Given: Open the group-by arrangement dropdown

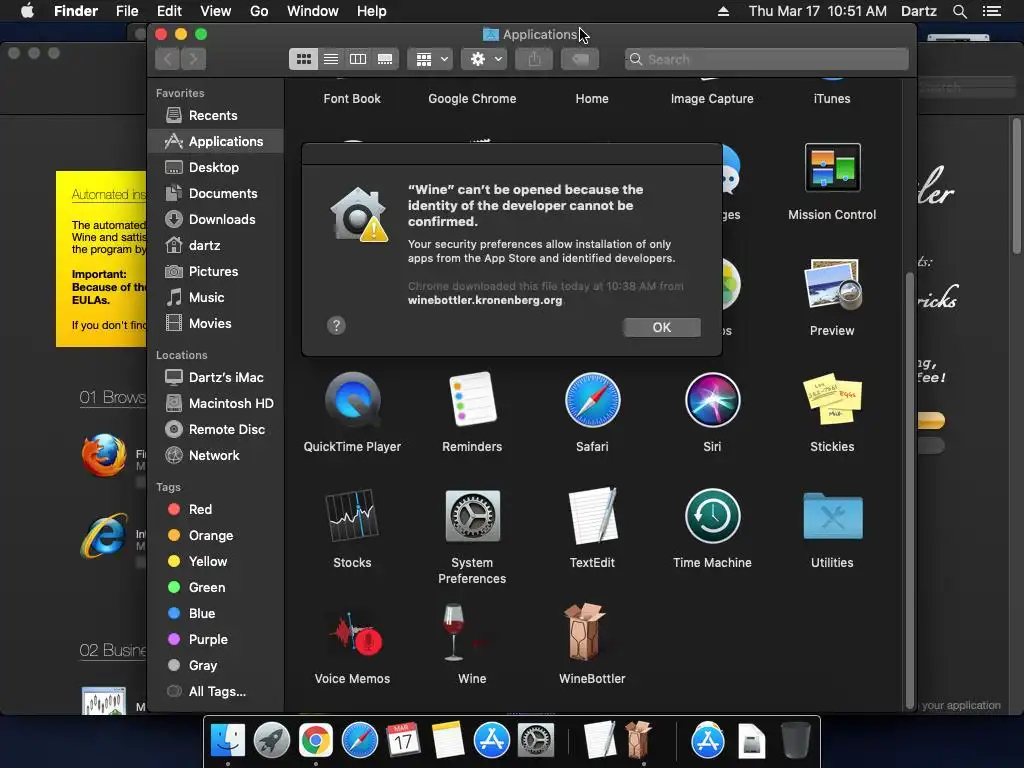Looking at the screenshot, I should [430, 59].
